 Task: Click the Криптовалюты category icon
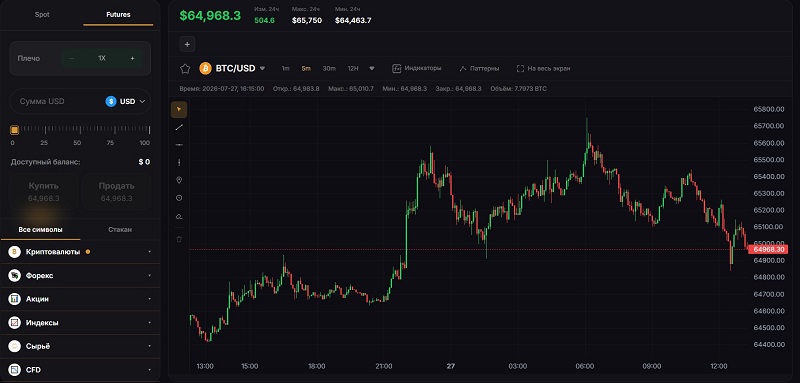14,251
